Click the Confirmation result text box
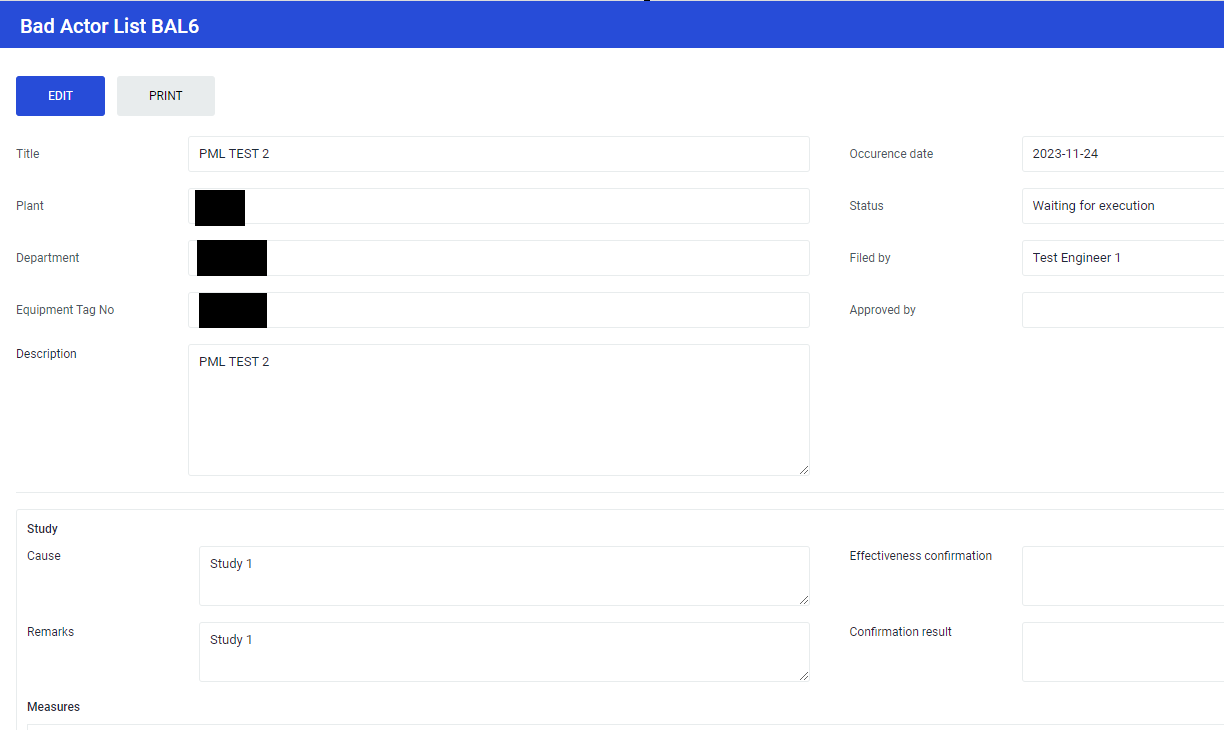1224x730 pixels. pyautogui.click(x=1122, y=651)
